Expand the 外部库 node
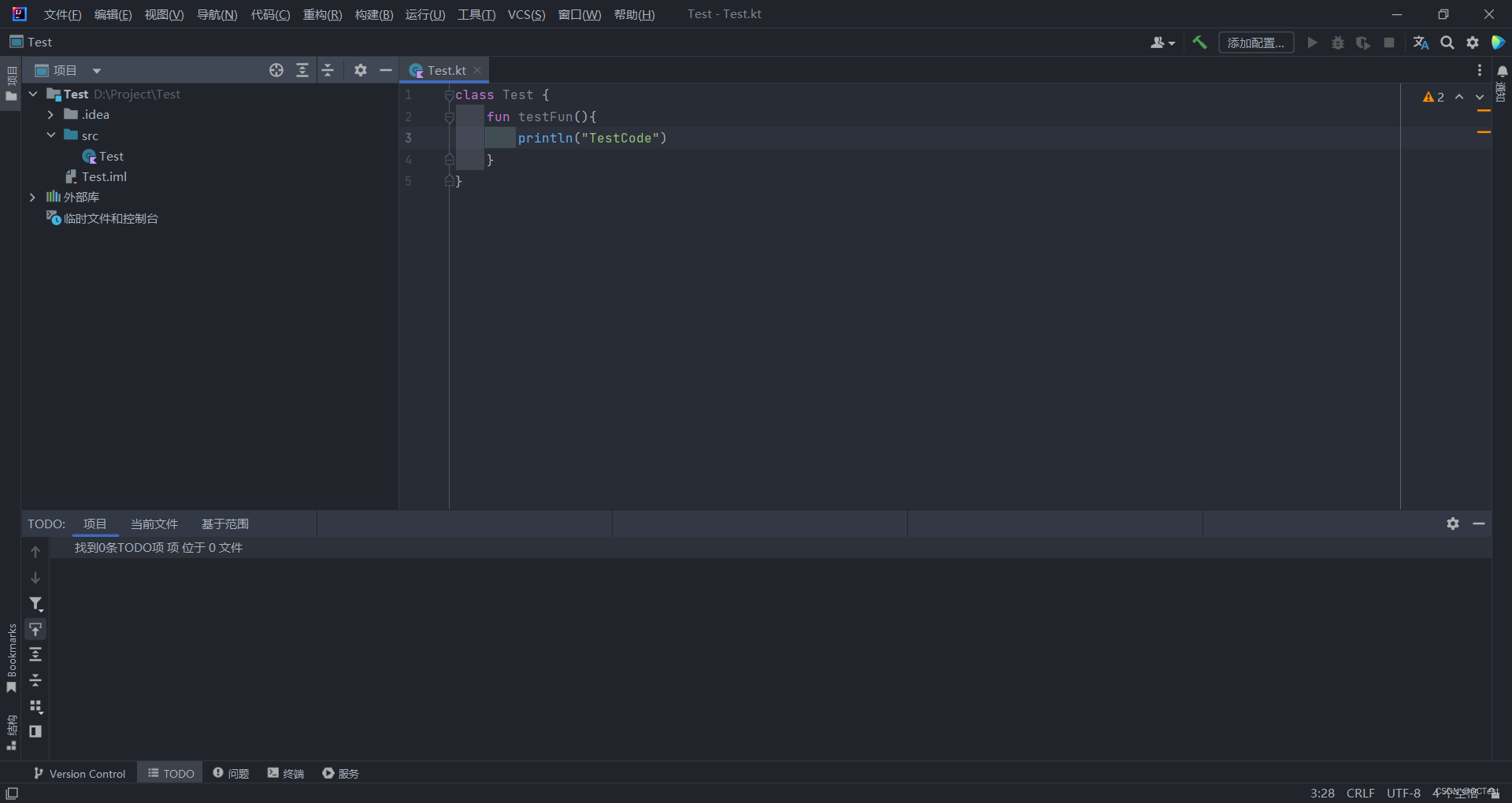 point(32,197)
